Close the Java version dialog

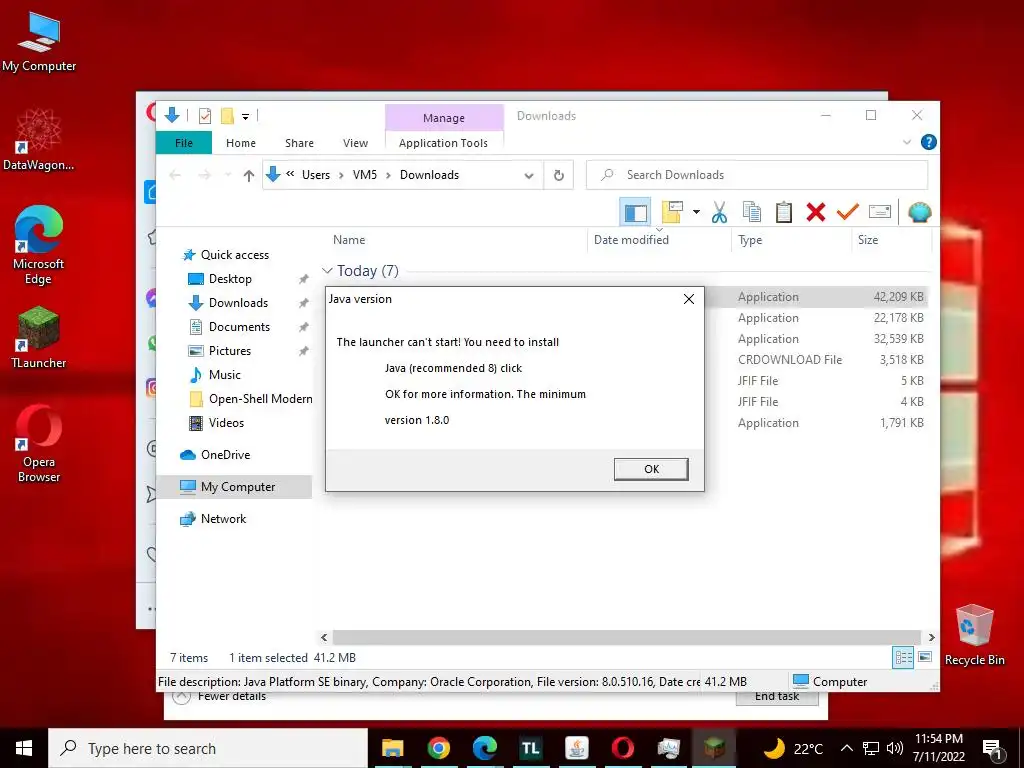688,299
